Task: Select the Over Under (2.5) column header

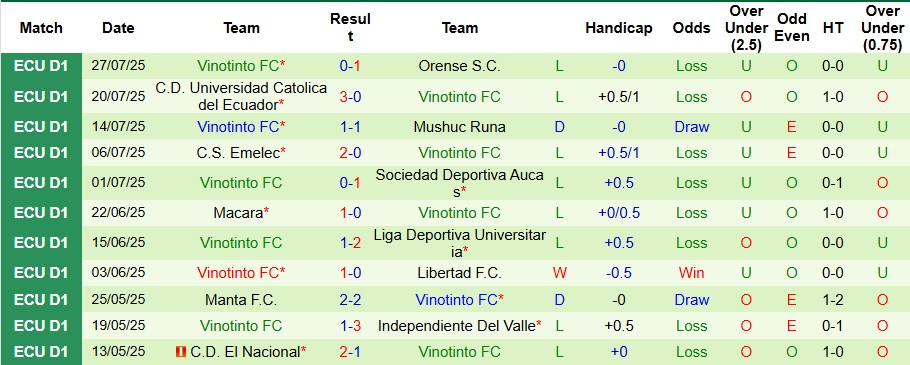Action: tap(746, 28)
